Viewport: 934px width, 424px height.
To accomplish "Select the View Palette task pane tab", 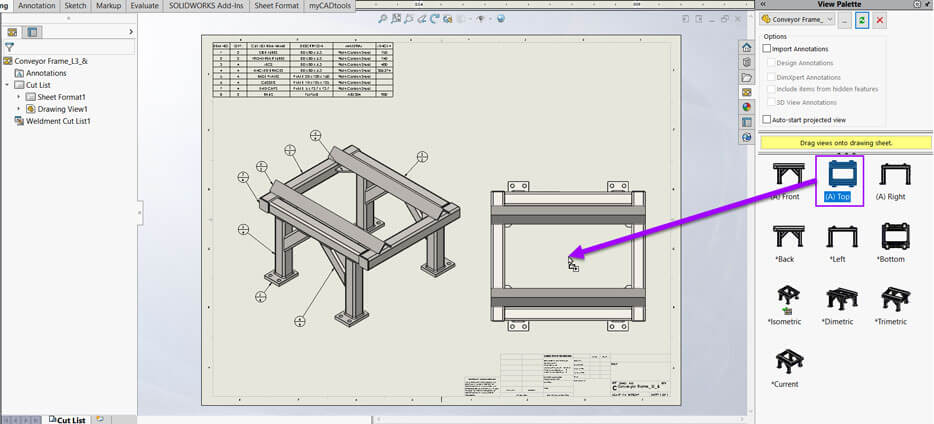I will [x=747, y=92].
